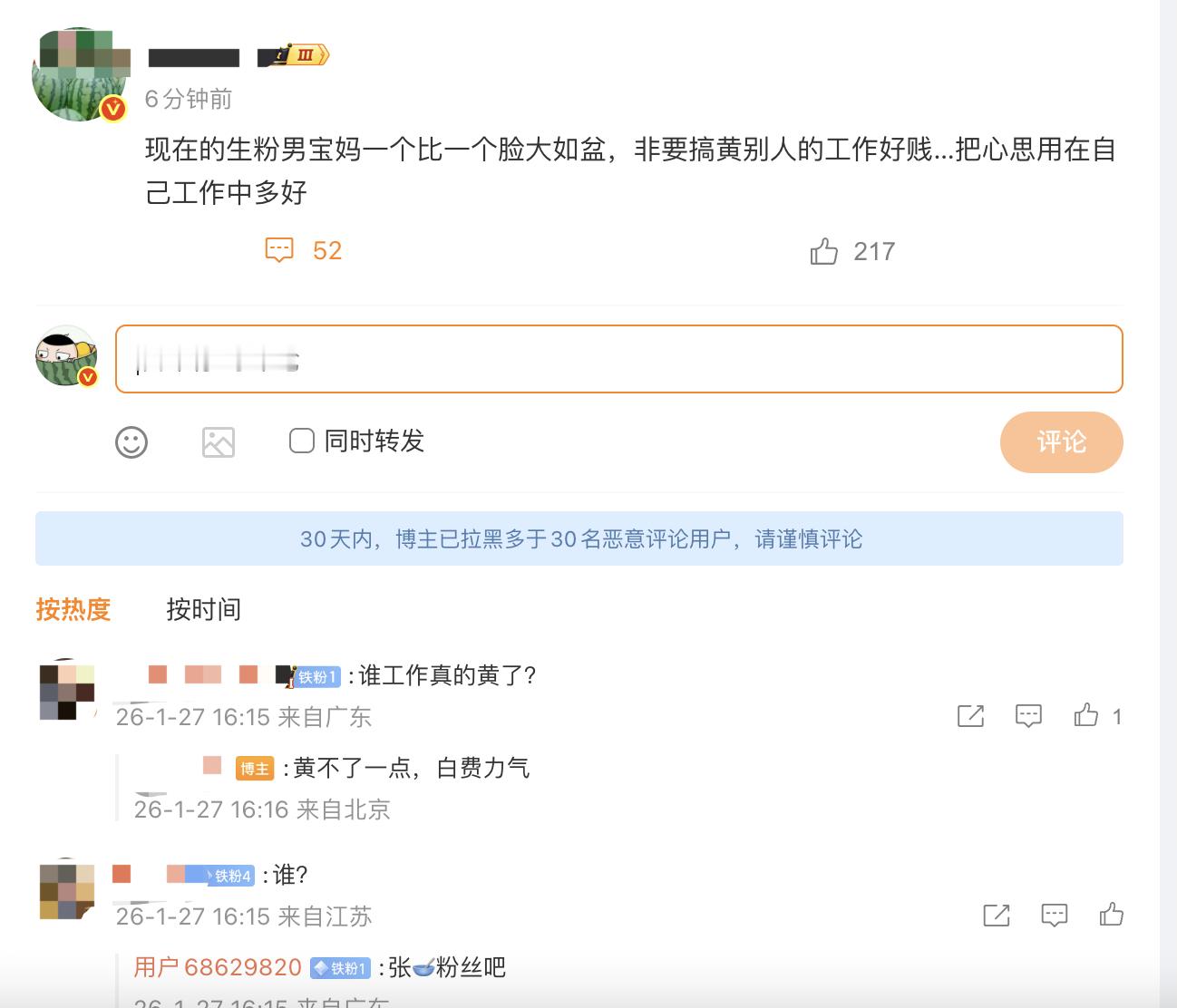Click the orange V verification badge on blogger avatar
Image resolution: width=1177 pixels, height=1008 pixels.
coord(112,108)
